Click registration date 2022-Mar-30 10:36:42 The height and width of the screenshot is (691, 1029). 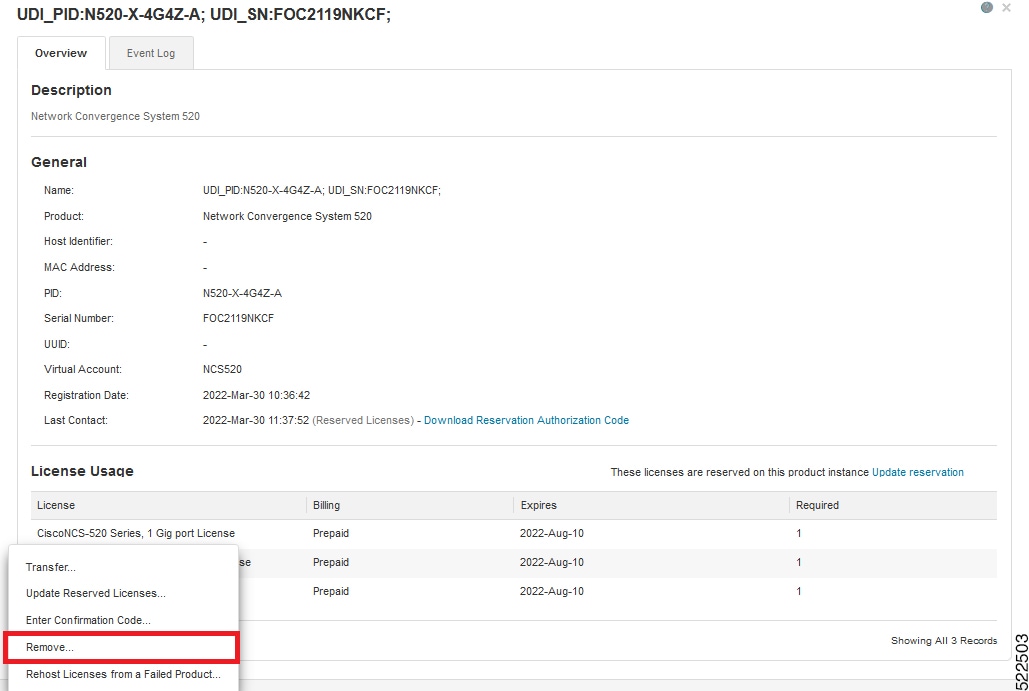pyautogui.click(x=257, y=396)
